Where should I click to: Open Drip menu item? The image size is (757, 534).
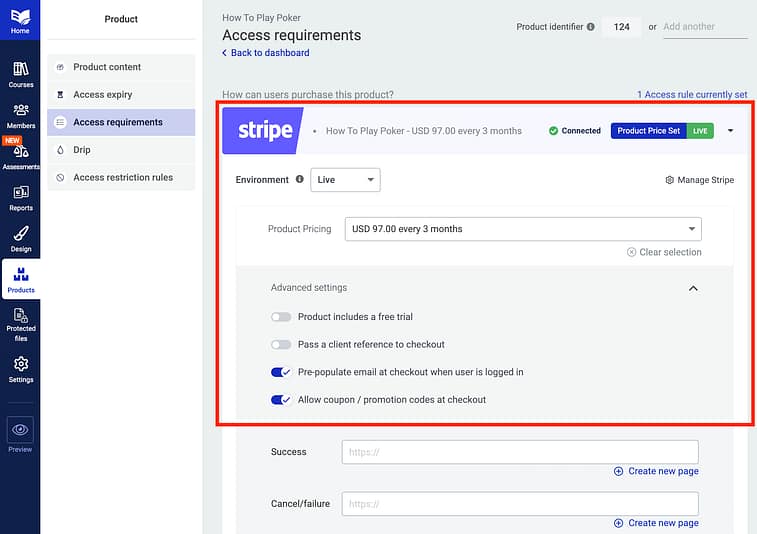pyautogui.click(x=121, y=150)
